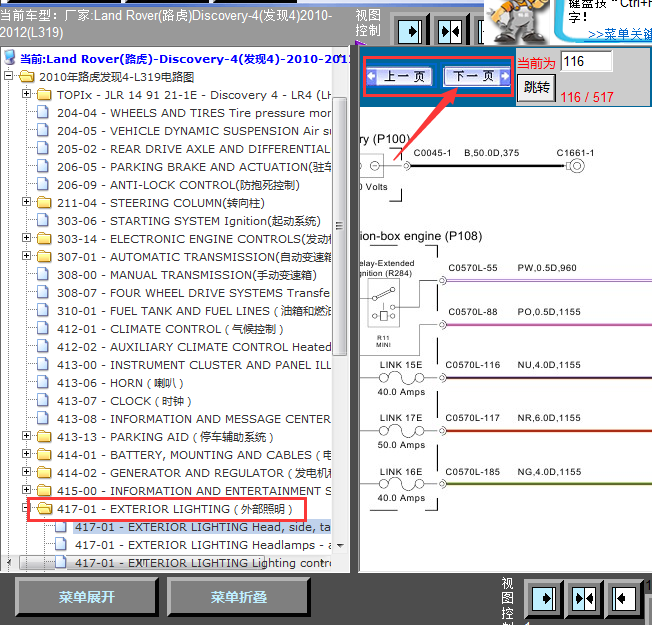This screenshot has width=652, height=625.
Task: Select 413-08 INFORMATION AND MESSAGE CENTER
Action: pyautogui.click(x=194, y=419)
